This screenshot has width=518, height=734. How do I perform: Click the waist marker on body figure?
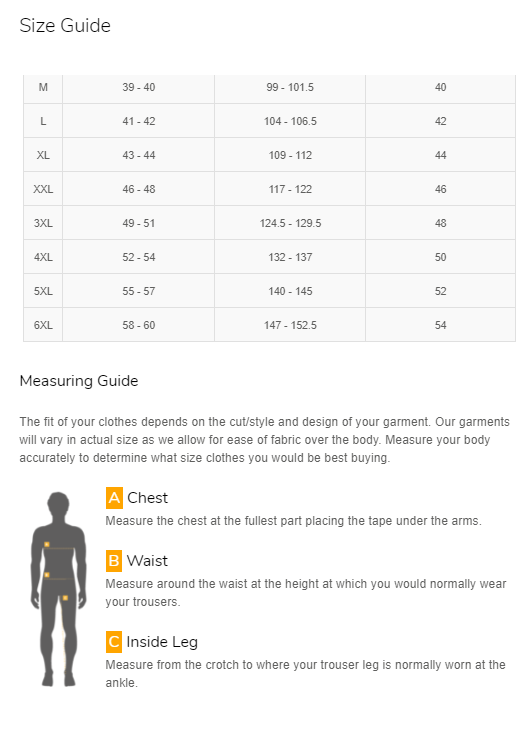(47, 575)
